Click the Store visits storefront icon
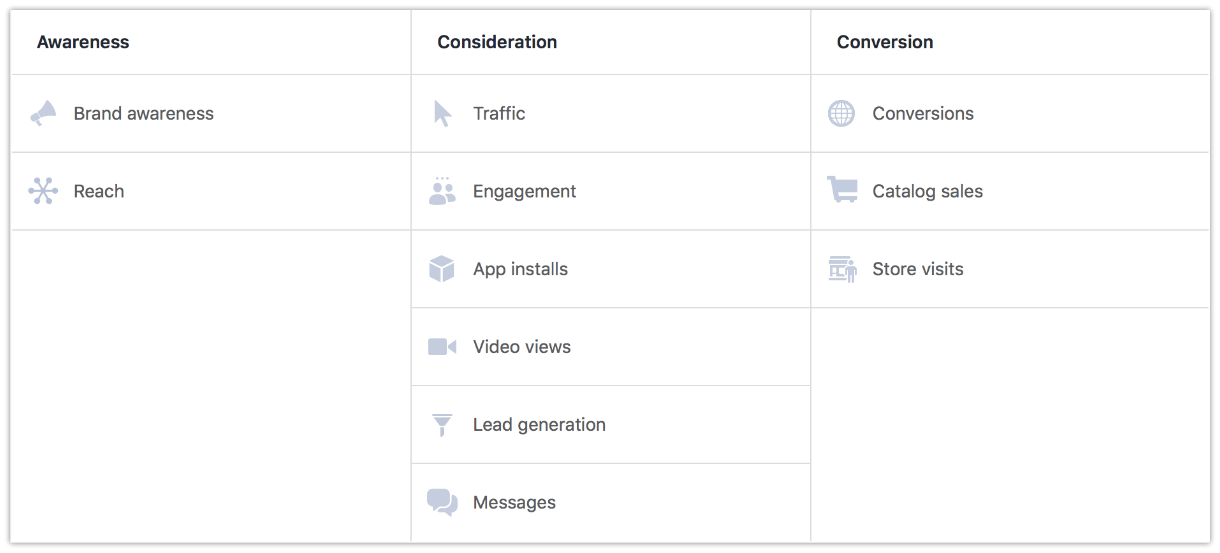 (x=842, y=269)
